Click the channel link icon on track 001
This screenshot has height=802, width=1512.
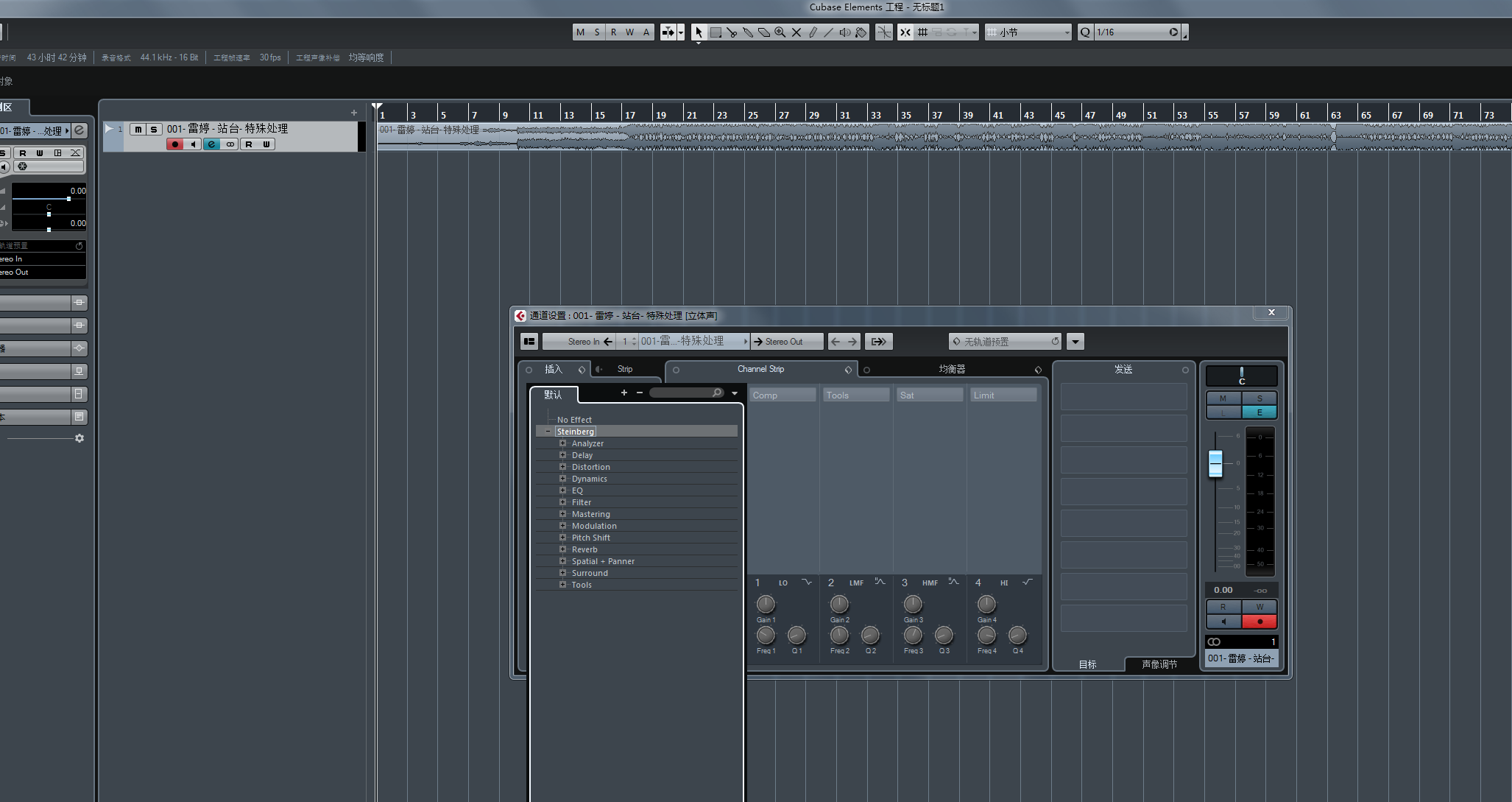click(230, 144)
